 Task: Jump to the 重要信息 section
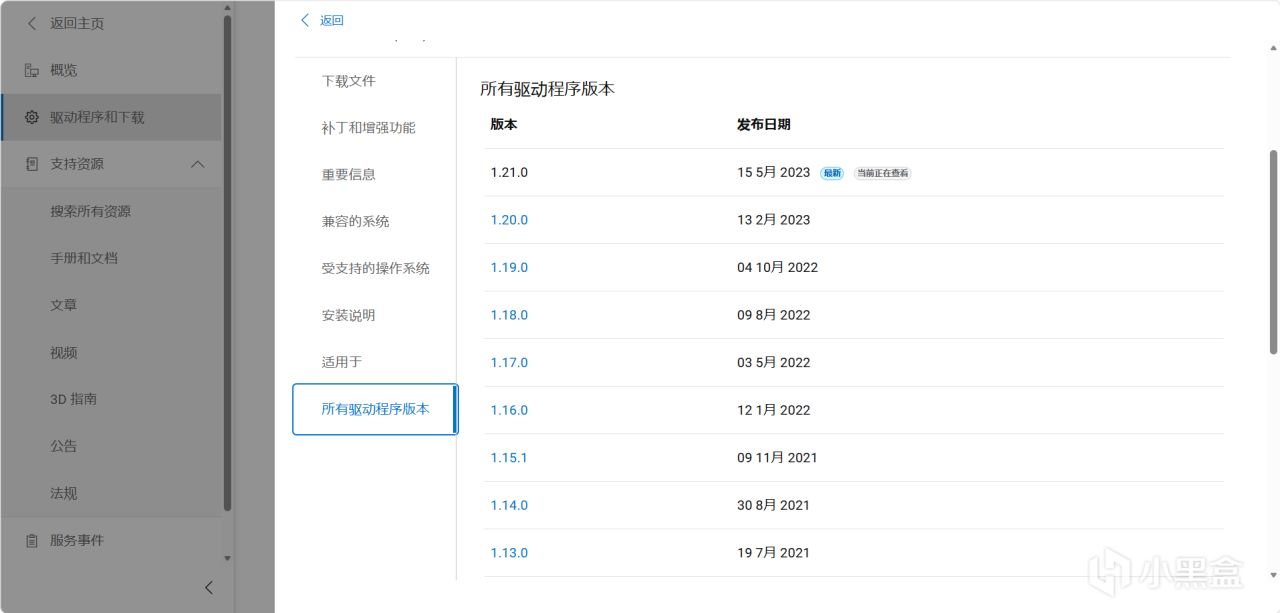(x=348, y=174)
